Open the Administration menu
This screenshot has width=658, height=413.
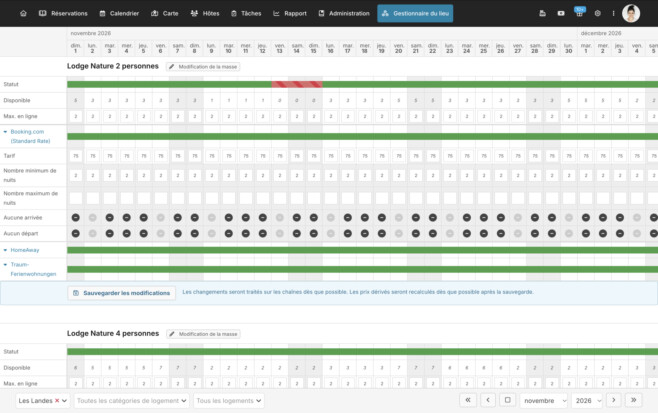[344, 13]
